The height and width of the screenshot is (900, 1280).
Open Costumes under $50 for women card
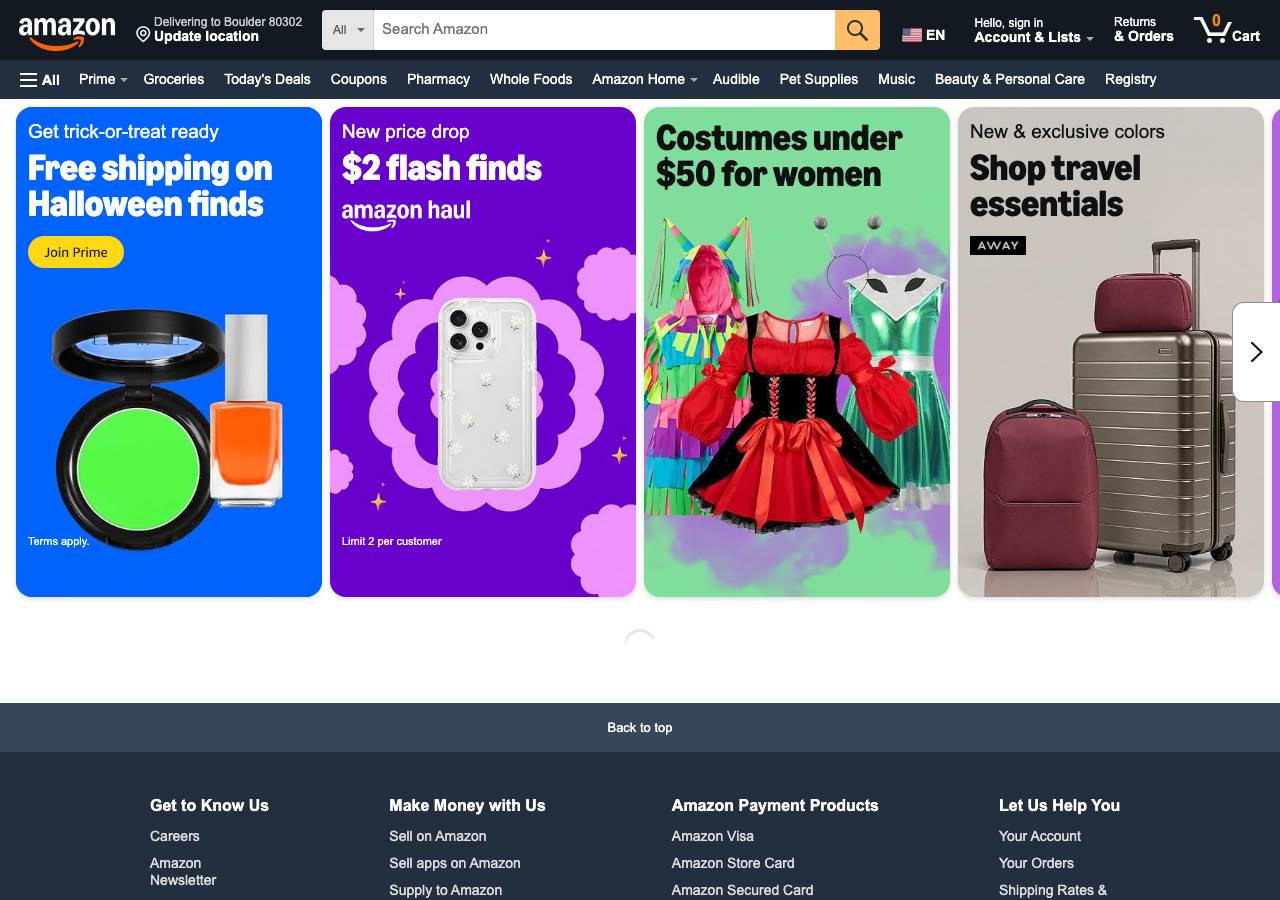[x=797, y=352]
